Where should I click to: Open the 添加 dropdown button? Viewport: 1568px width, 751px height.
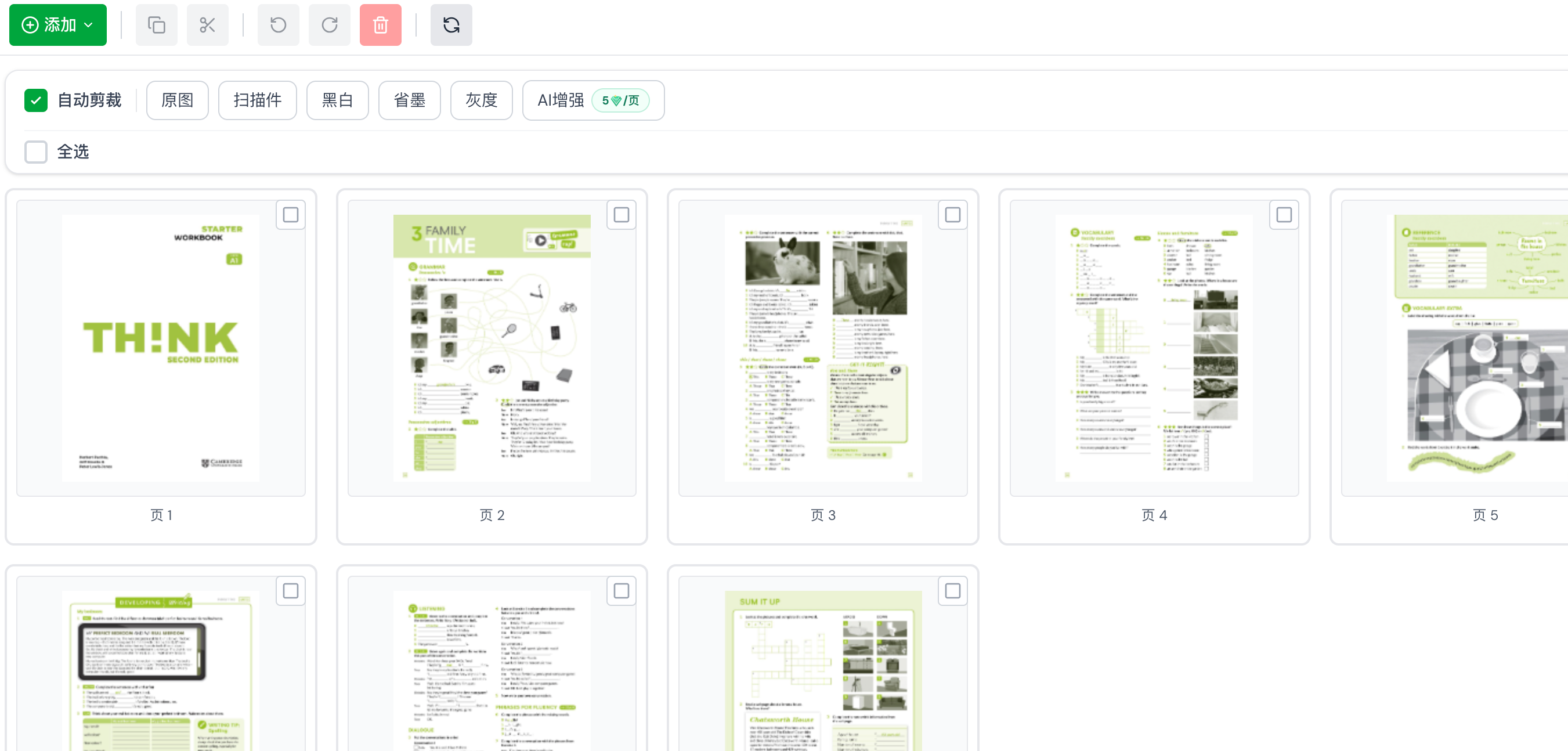[58, 25]
